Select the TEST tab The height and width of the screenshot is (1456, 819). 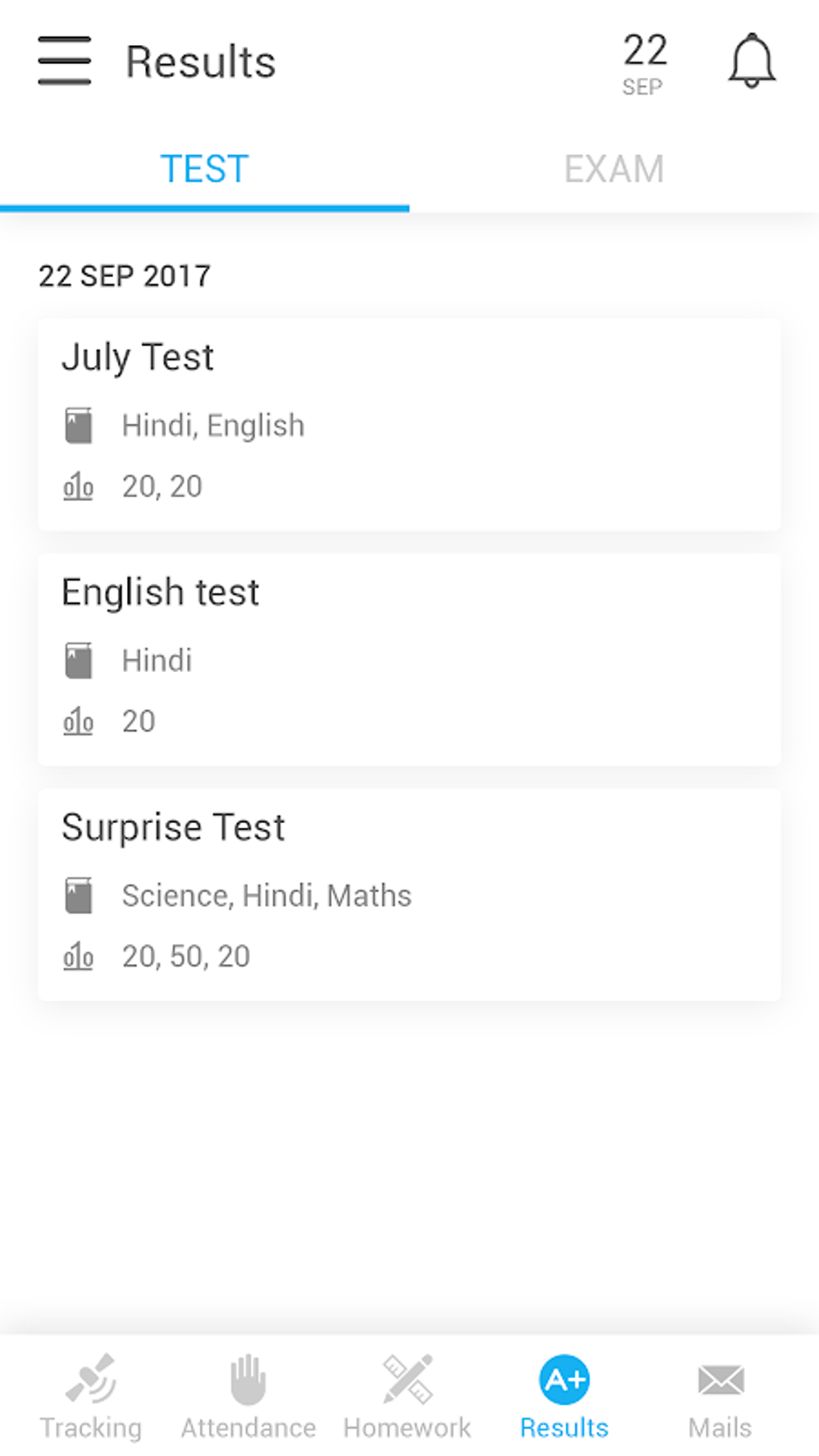coord(205,169)
